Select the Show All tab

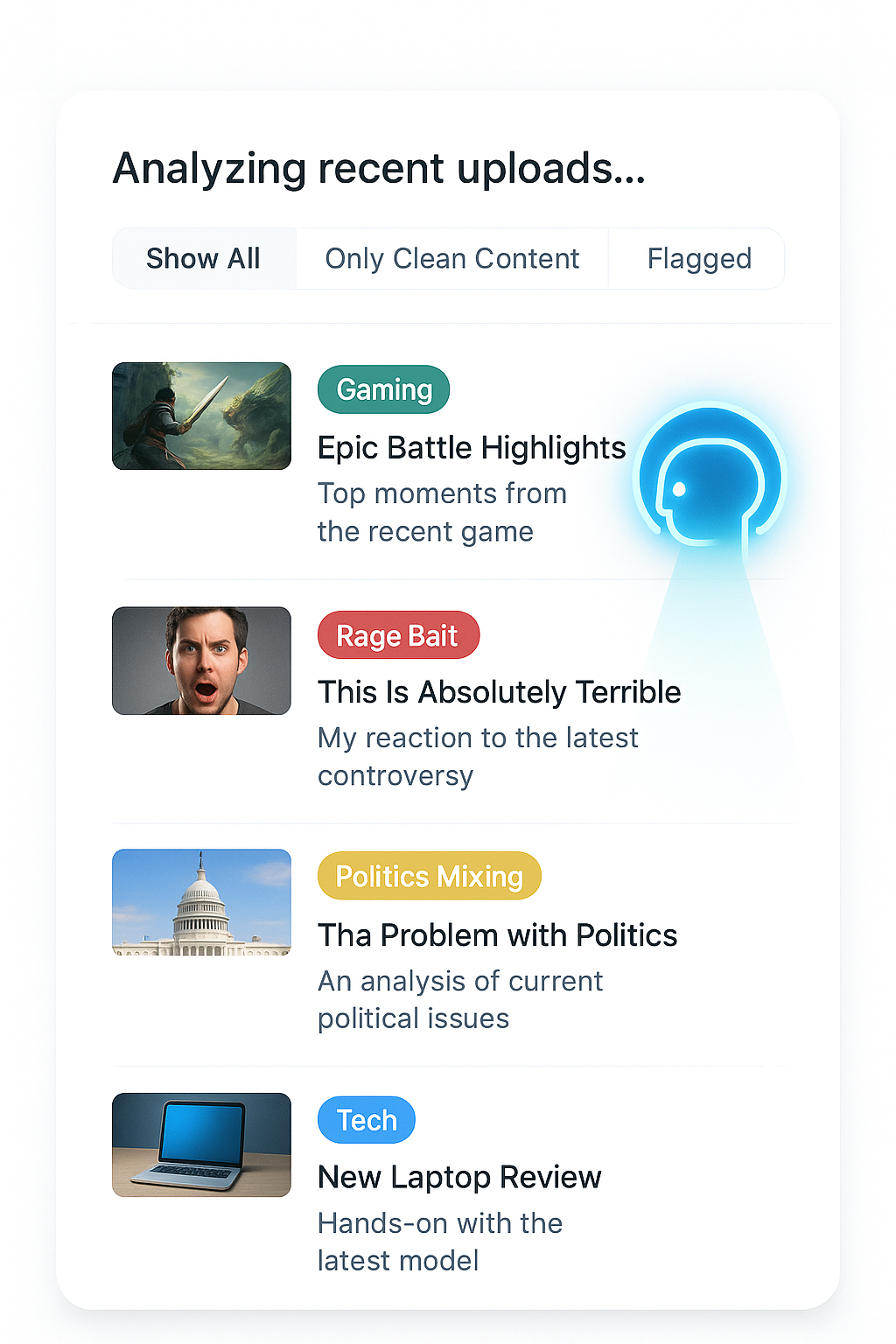[x=204, y=259]
